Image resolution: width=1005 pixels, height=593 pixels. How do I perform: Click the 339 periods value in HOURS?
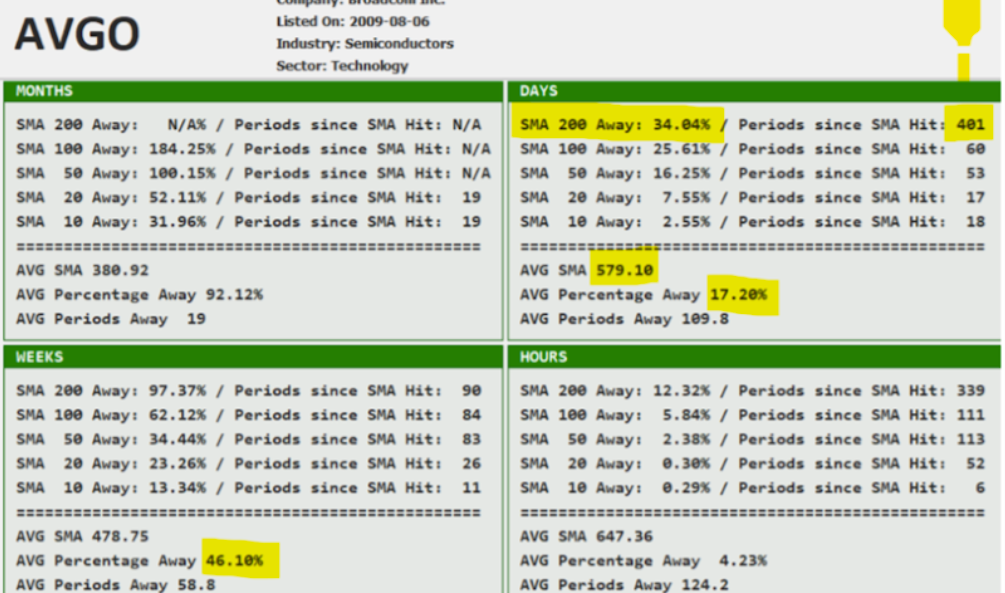tap(970, 391)
